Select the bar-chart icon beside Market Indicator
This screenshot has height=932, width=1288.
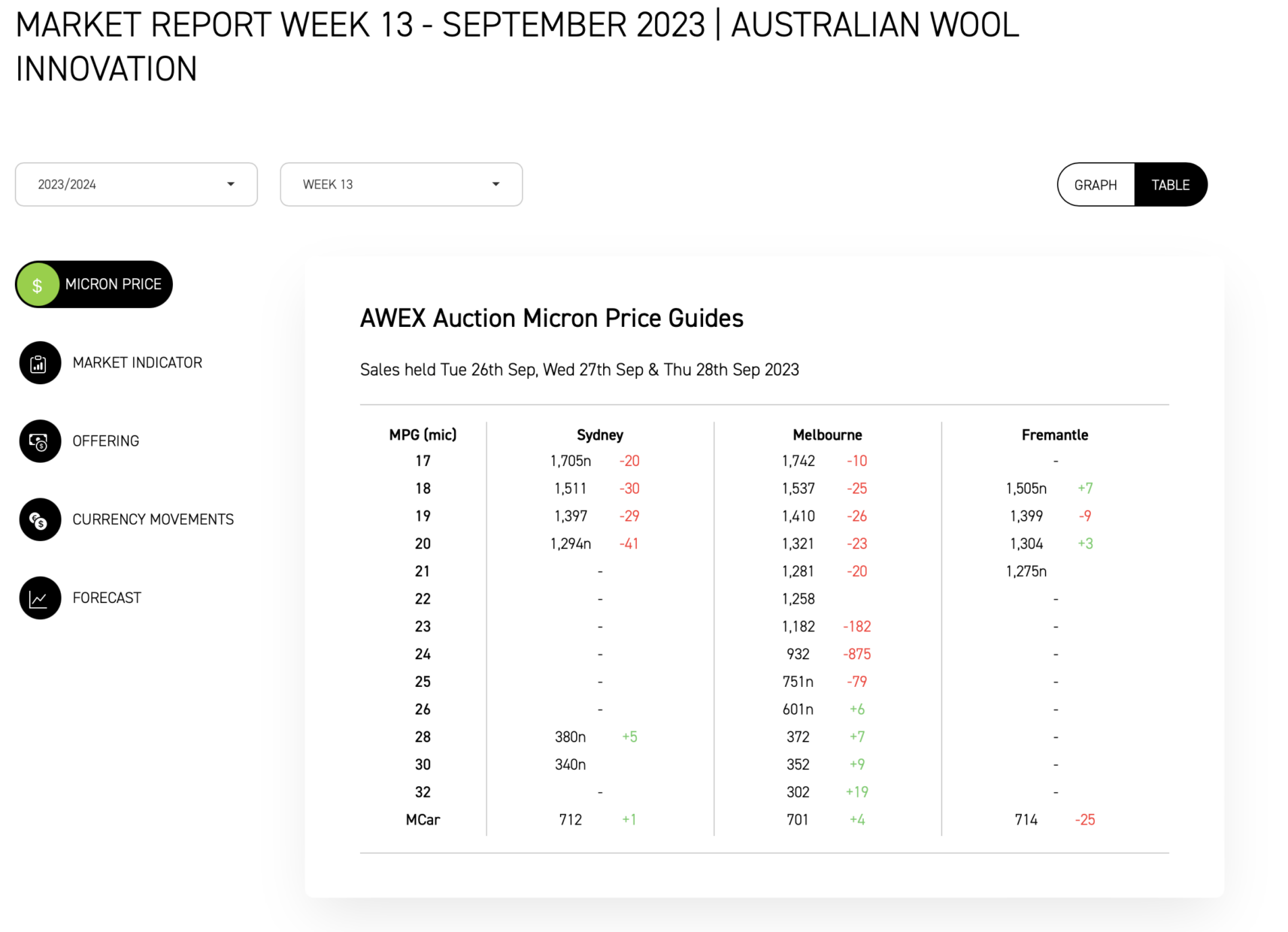click(x=39, y=362)
